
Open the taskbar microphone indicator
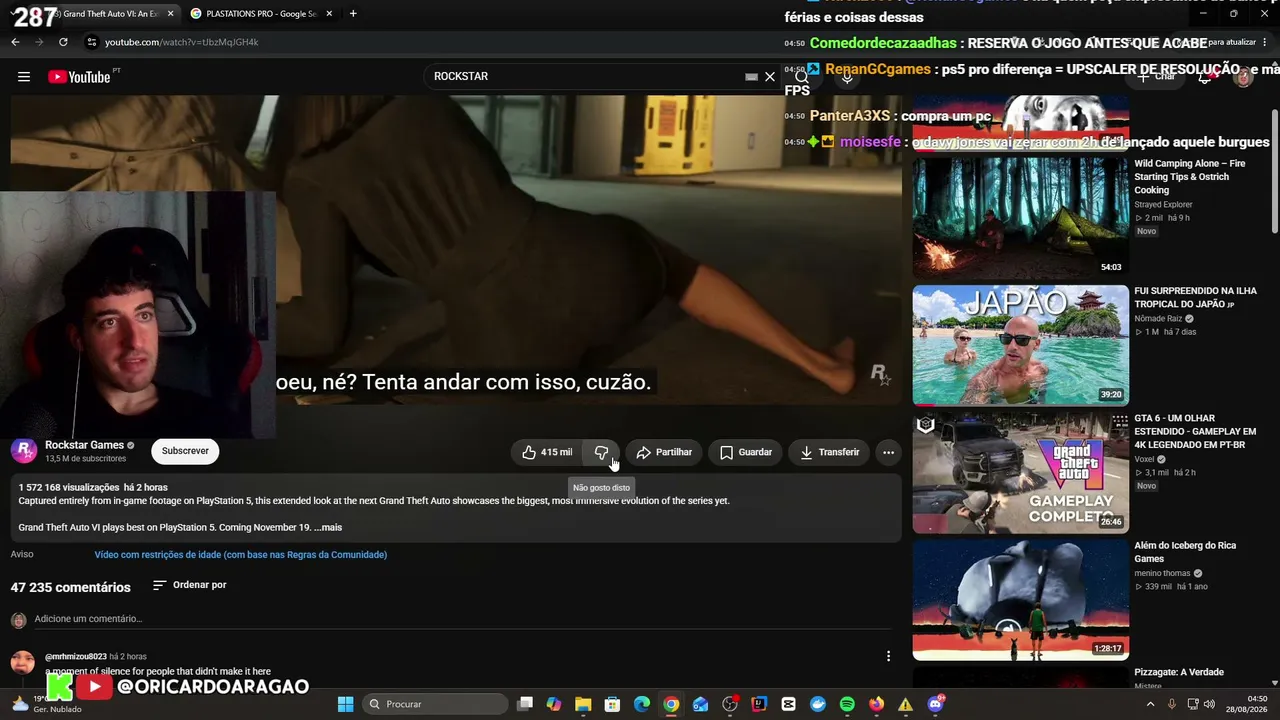(x=1172, y=704)
